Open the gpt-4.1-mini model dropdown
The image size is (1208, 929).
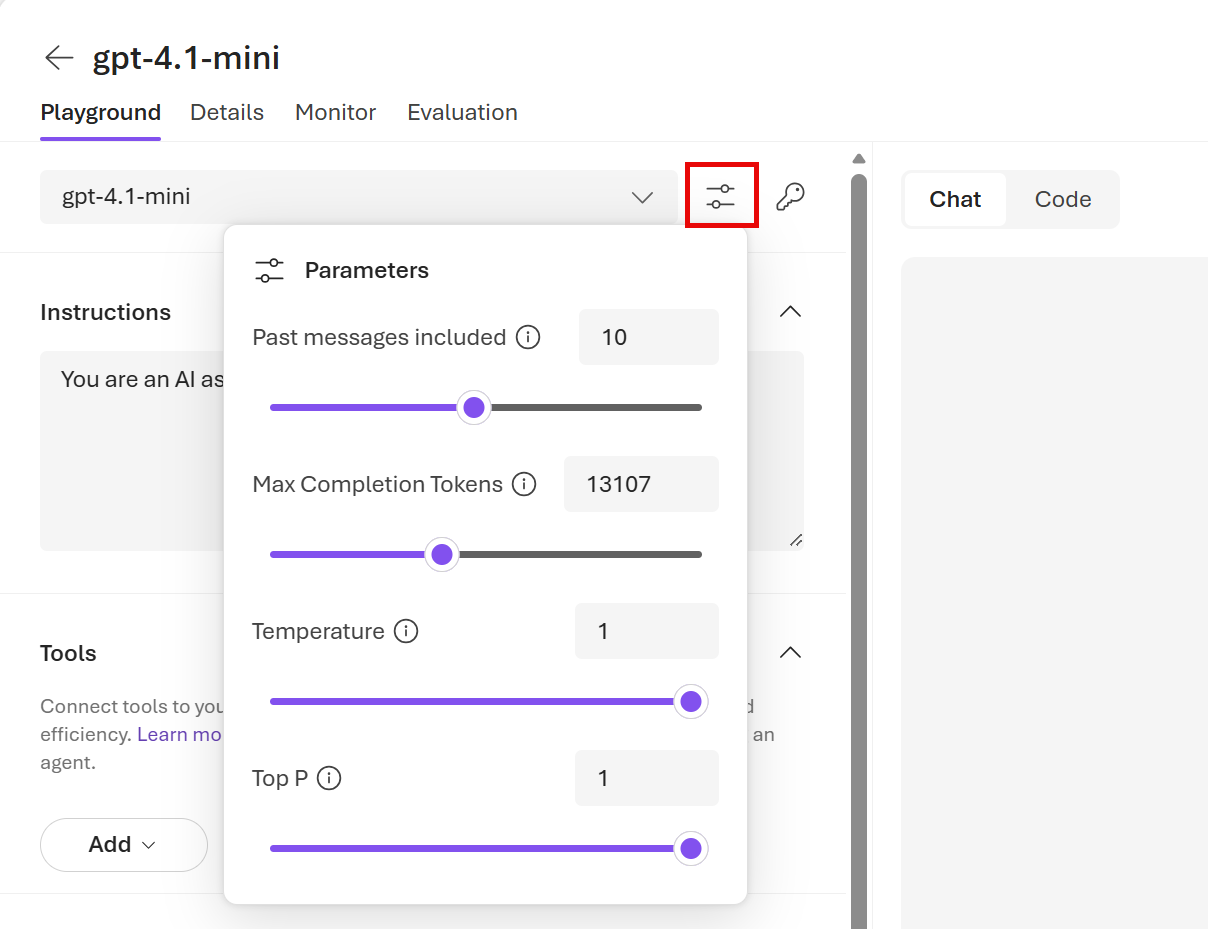click(x=641, y=197)
